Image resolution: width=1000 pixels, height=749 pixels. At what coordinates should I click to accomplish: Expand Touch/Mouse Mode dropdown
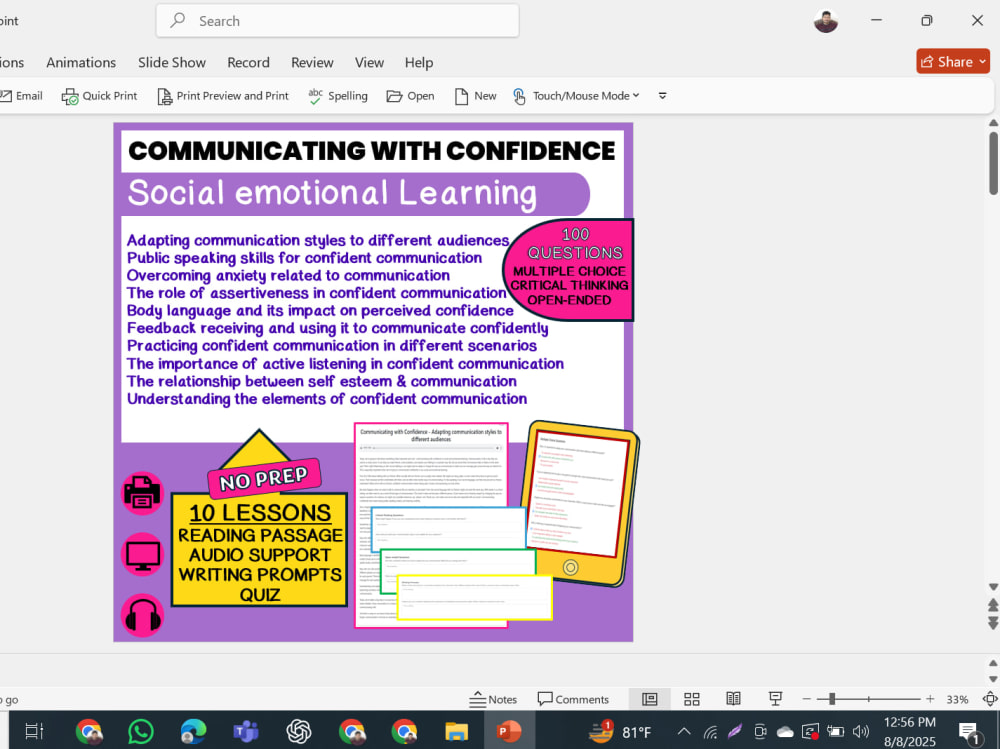point(635,96)
